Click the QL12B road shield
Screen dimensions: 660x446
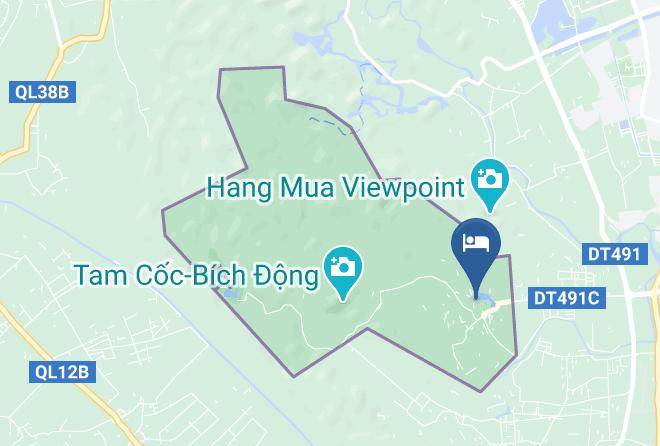point(62,372)
